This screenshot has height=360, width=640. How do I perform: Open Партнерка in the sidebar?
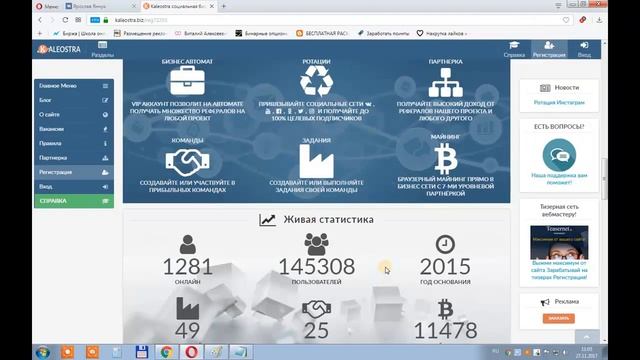(74, 158)
